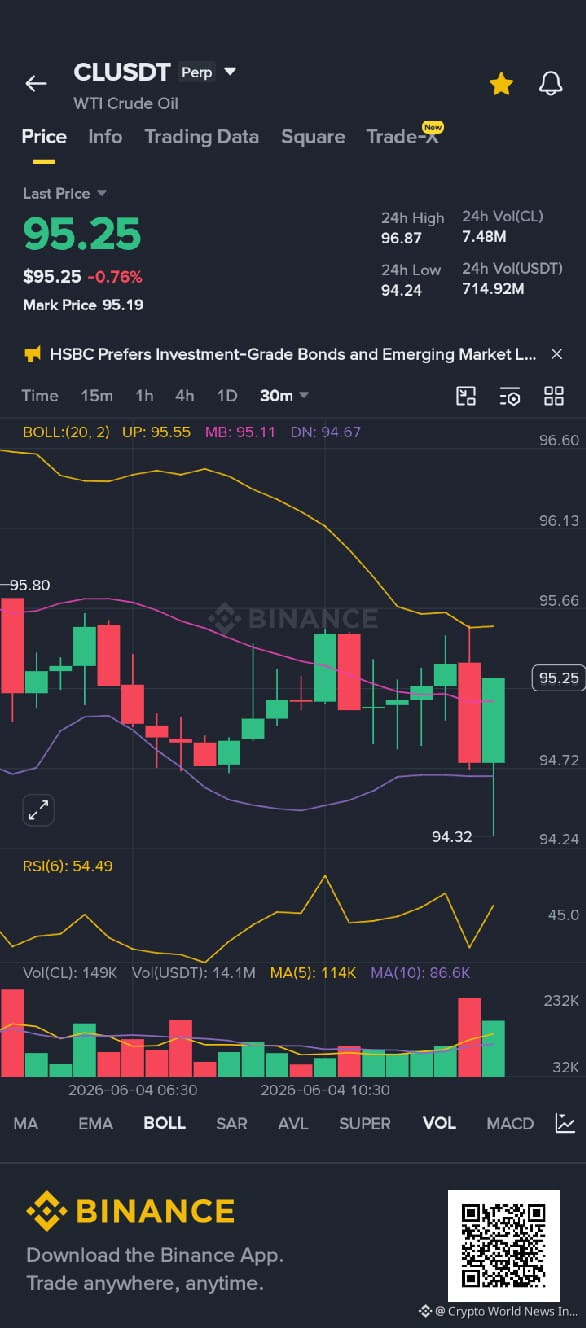Image resolution: width=586 pixels, height=1328 pixels.
Task: Toggle the BOLL indicator
Action: pos(165,1123)
